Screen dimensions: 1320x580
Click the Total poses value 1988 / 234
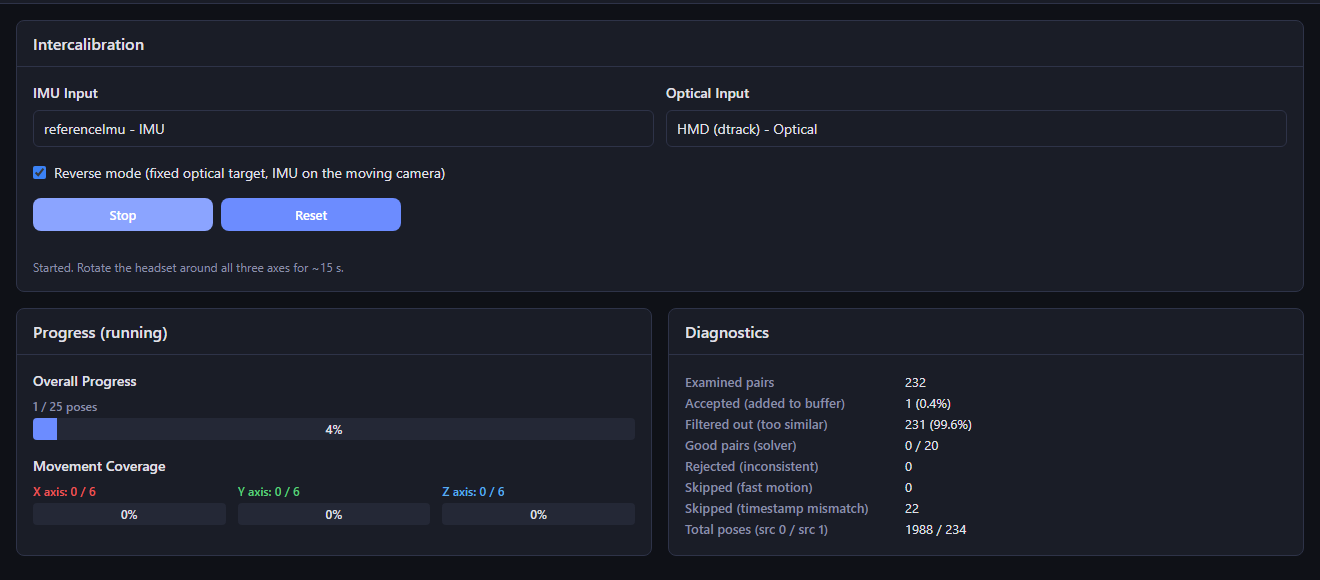click(935, 529)
